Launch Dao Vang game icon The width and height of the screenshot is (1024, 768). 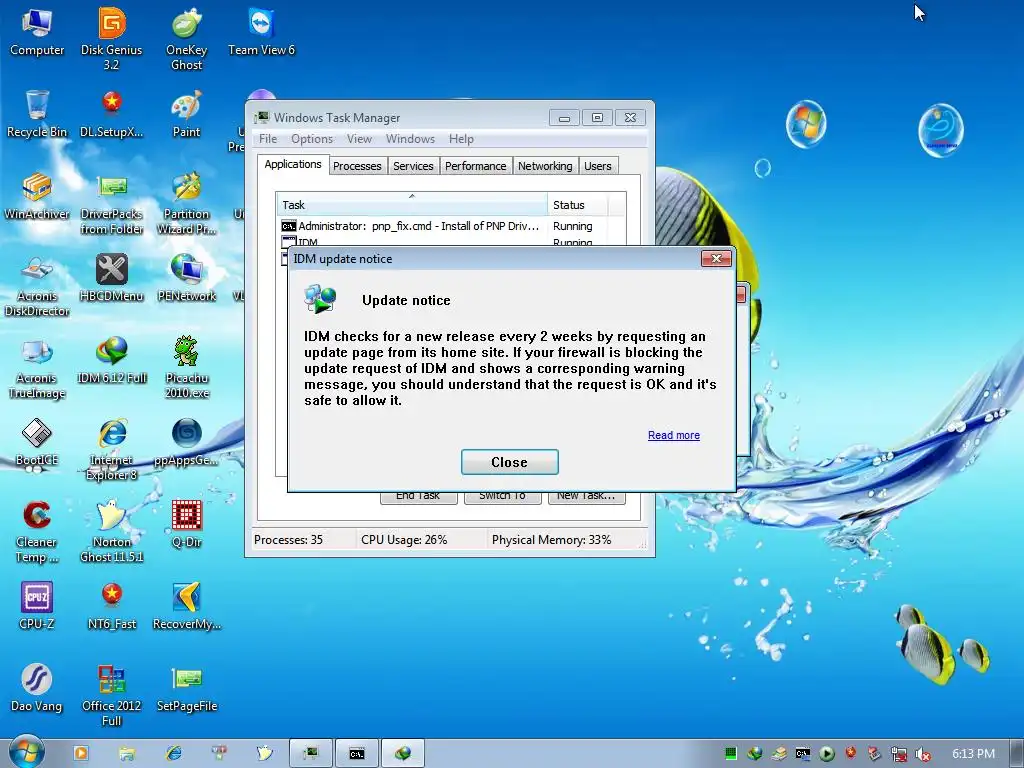pyautogui.click(x=37, y=689)
